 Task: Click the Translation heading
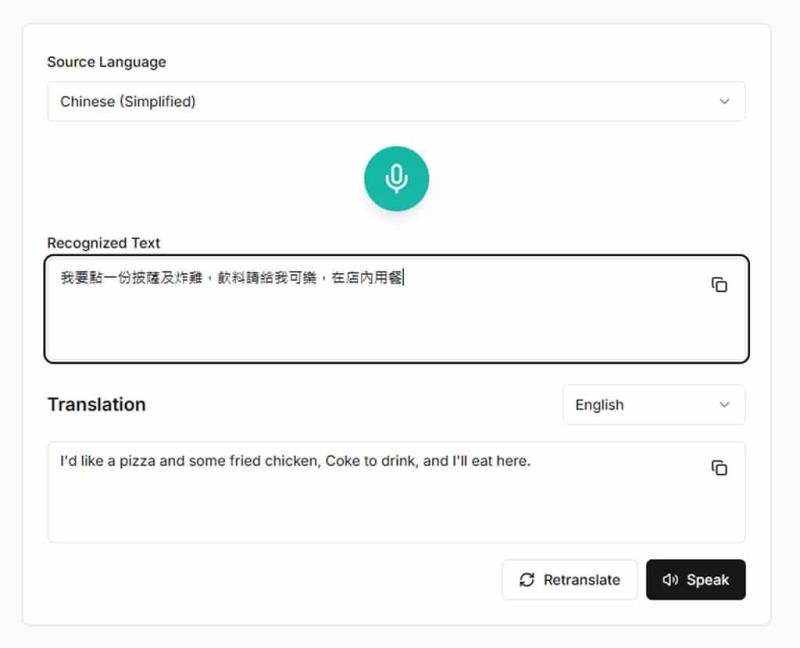tap(96, 405)
